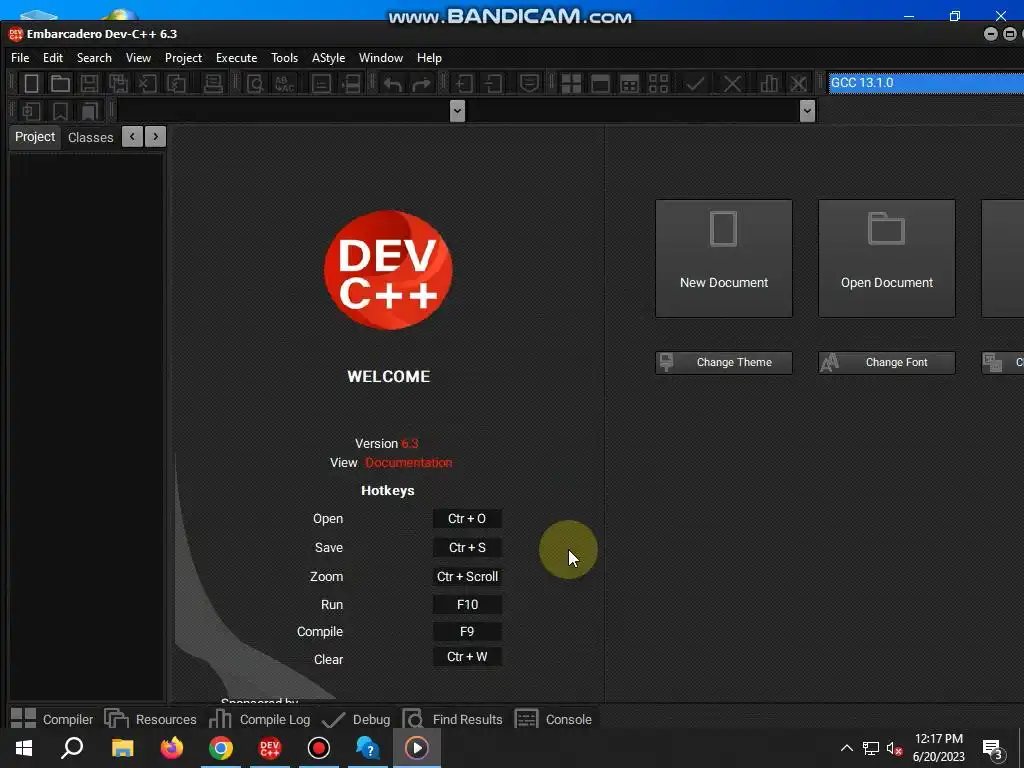Open Firefox from the taskbar
1024x768 pixels.
(x=172, y=748)
